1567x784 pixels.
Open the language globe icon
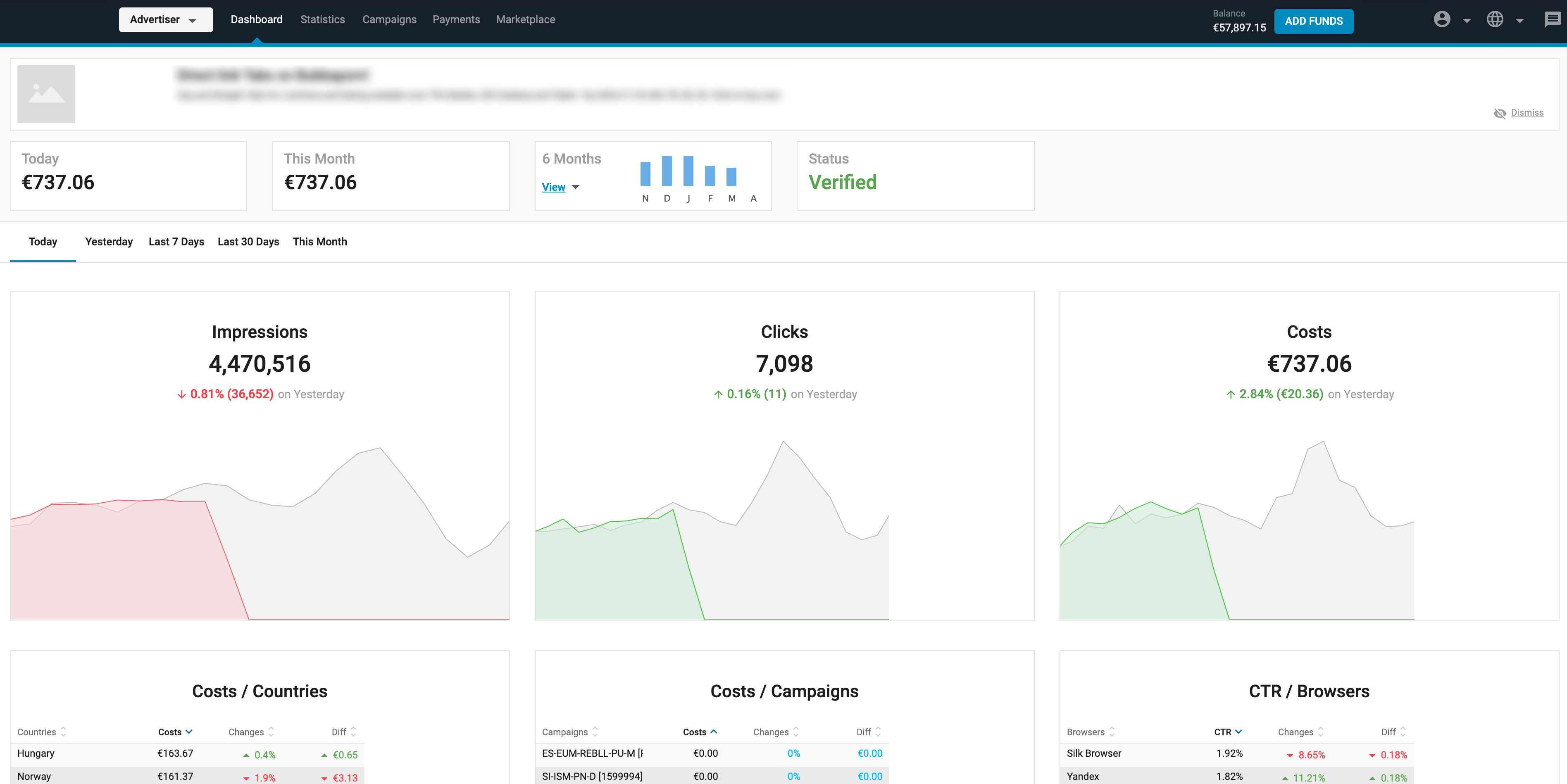point(1495,19)
